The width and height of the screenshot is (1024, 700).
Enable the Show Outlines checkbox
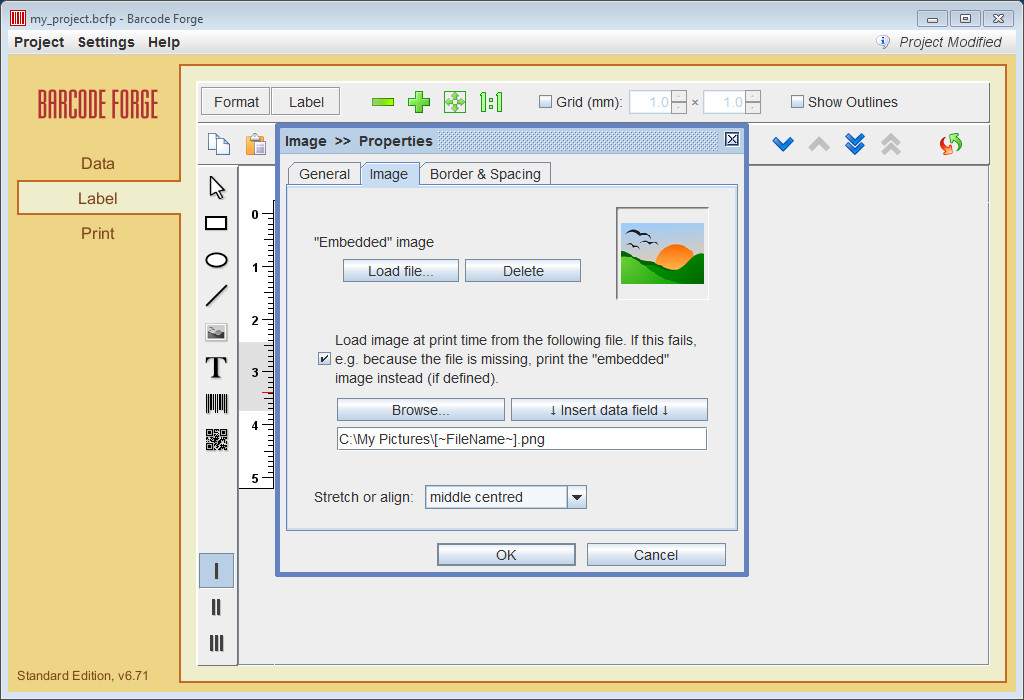(797, 101)
